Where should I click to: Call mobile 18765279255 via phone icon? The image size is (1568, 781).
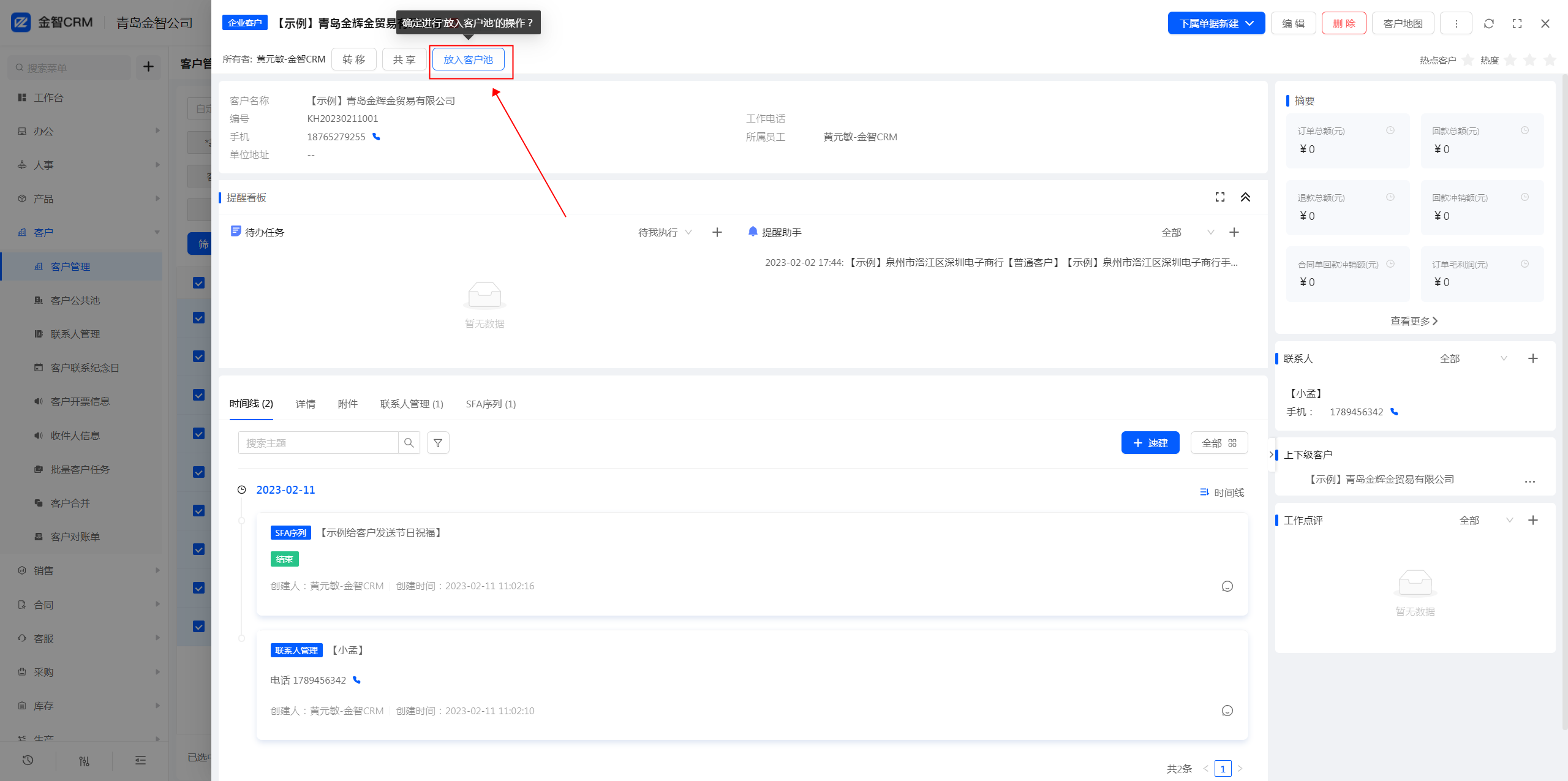click(376, 137)
